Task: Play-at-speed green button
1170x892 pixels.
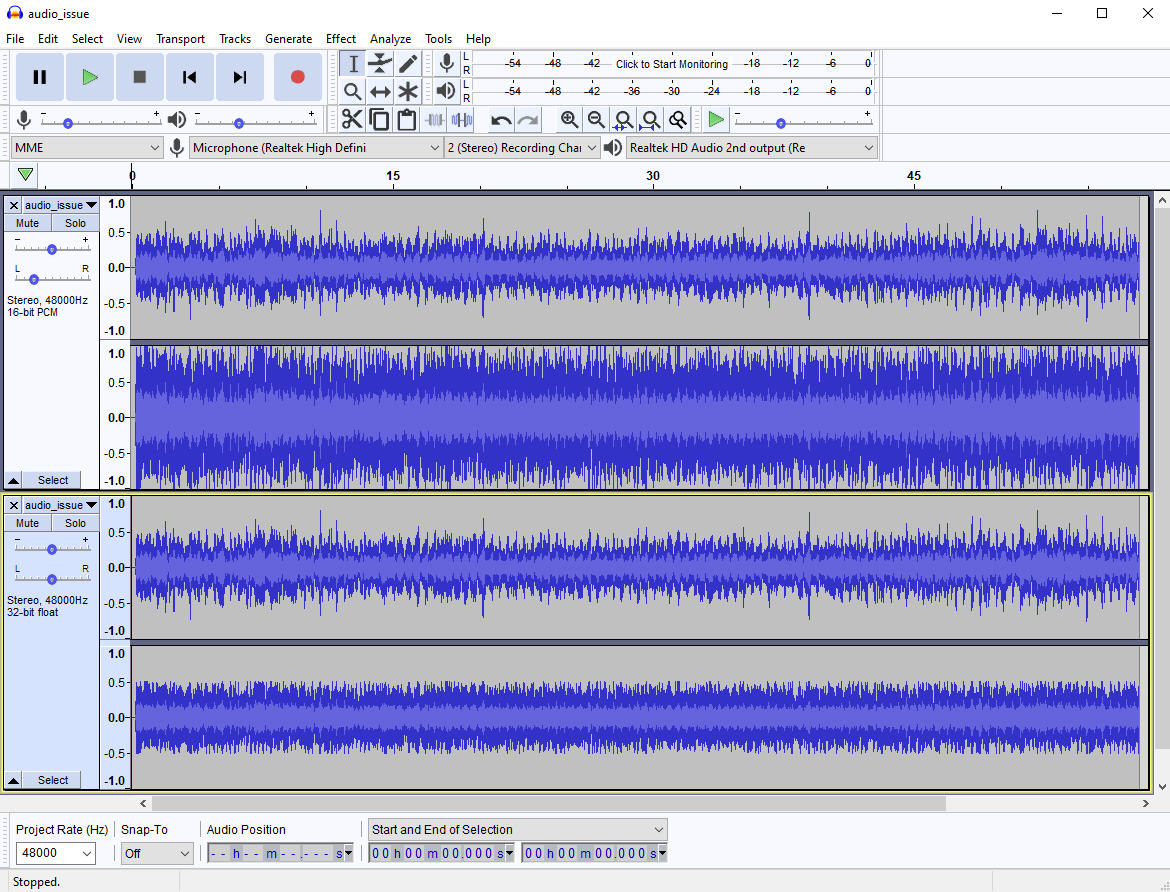Action: pos(716,119)
